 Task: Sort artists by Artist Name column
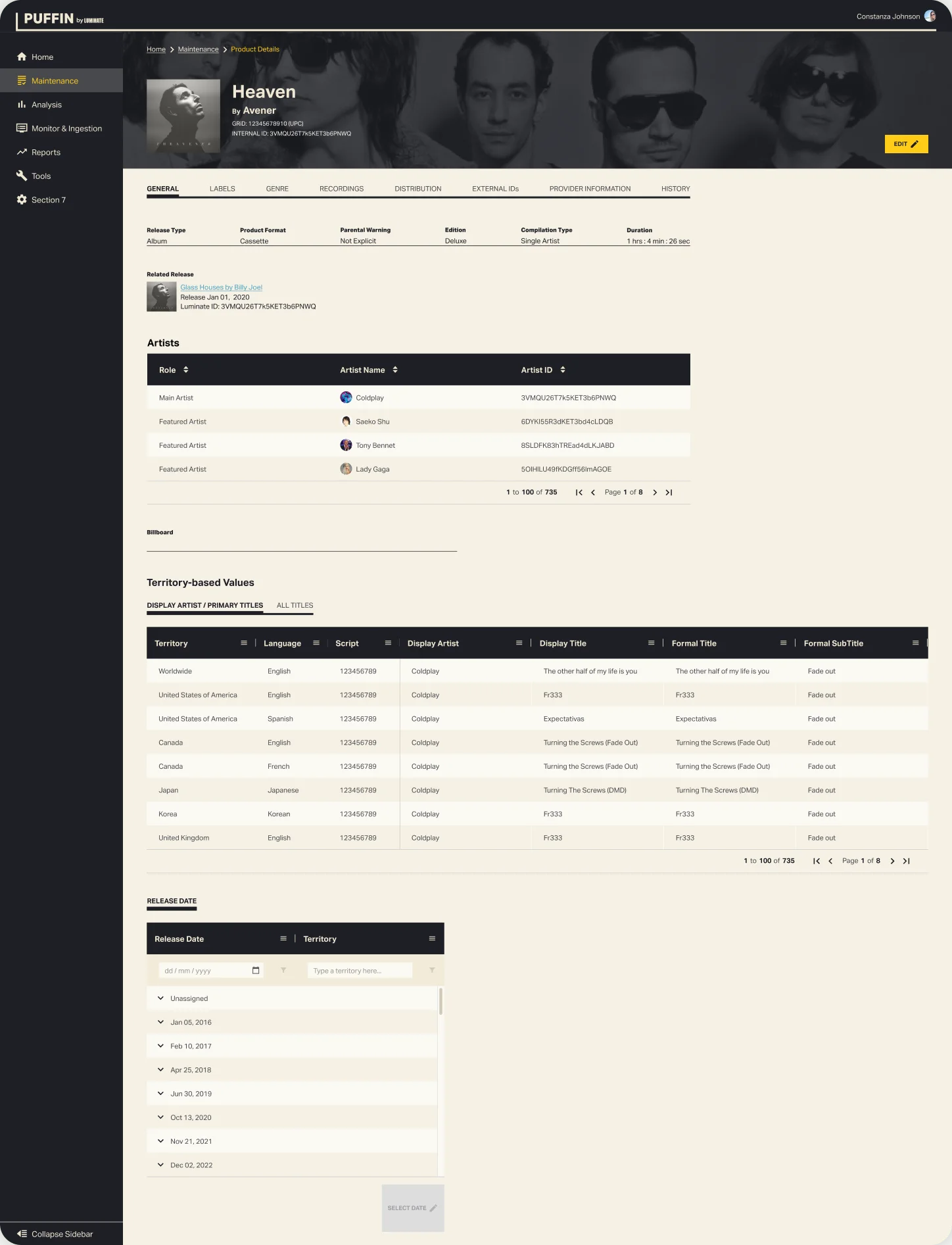(x=395, y=370)
